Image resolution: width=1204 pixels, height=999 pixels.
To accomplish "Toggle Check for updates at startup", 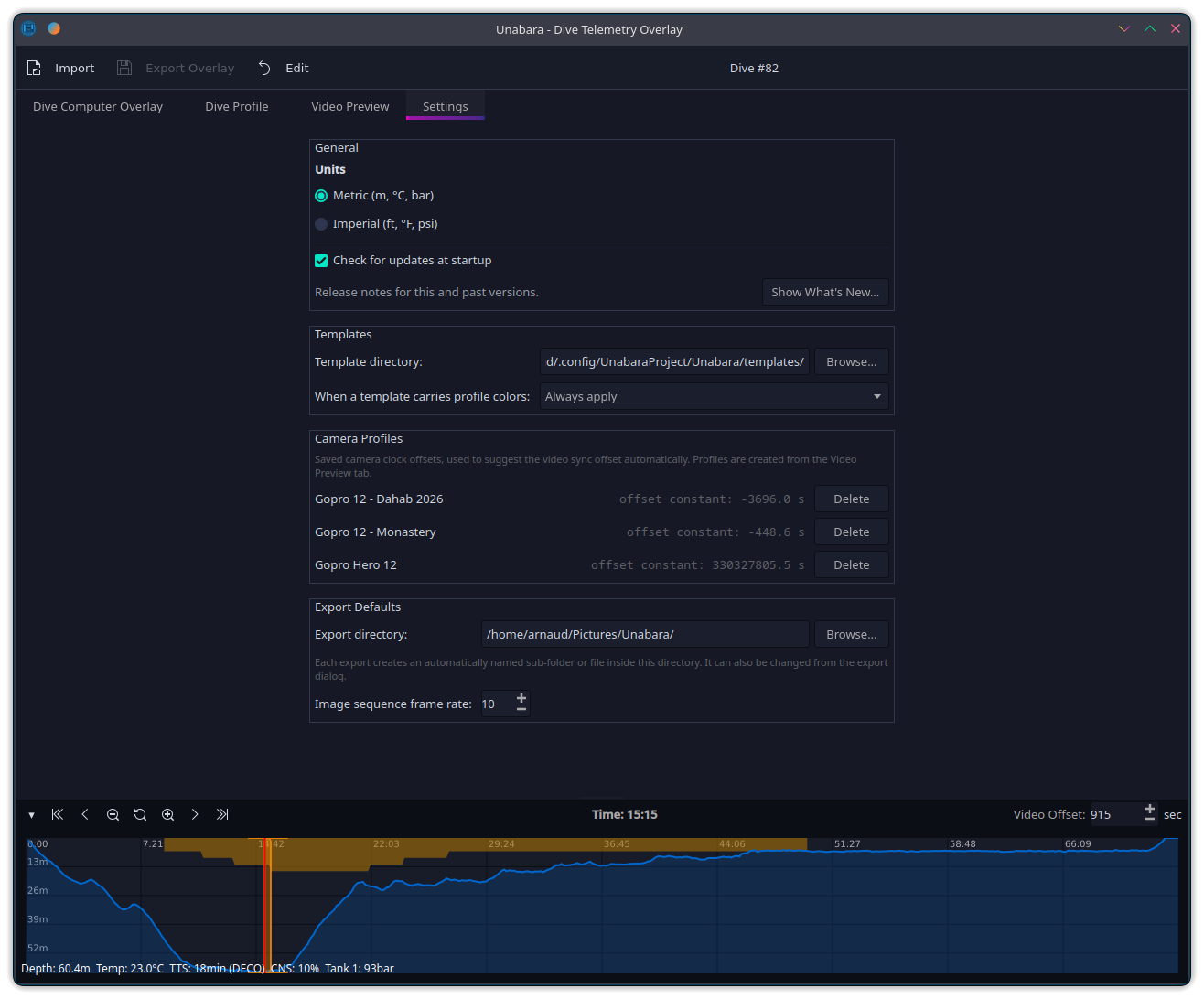I will pyautogui.click(x=321, y=261).
